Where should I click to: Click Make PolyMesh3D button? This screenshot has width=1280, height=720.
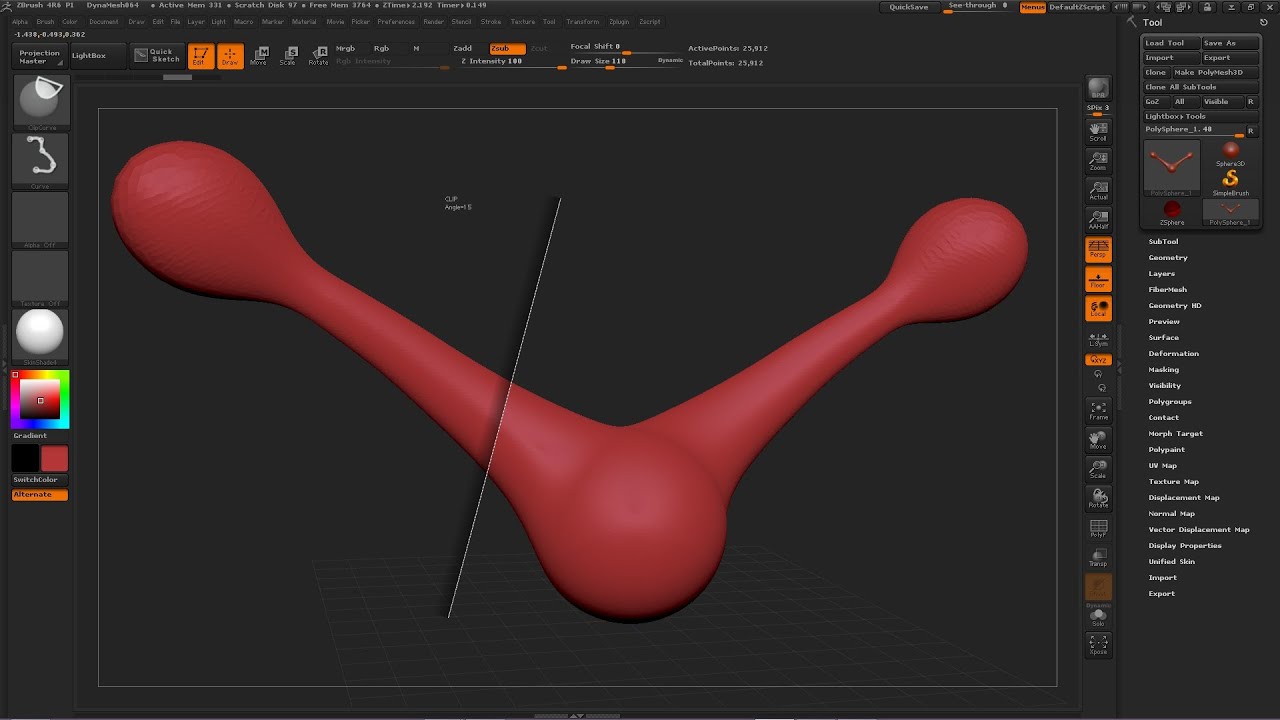click(x=1215, y=72)
